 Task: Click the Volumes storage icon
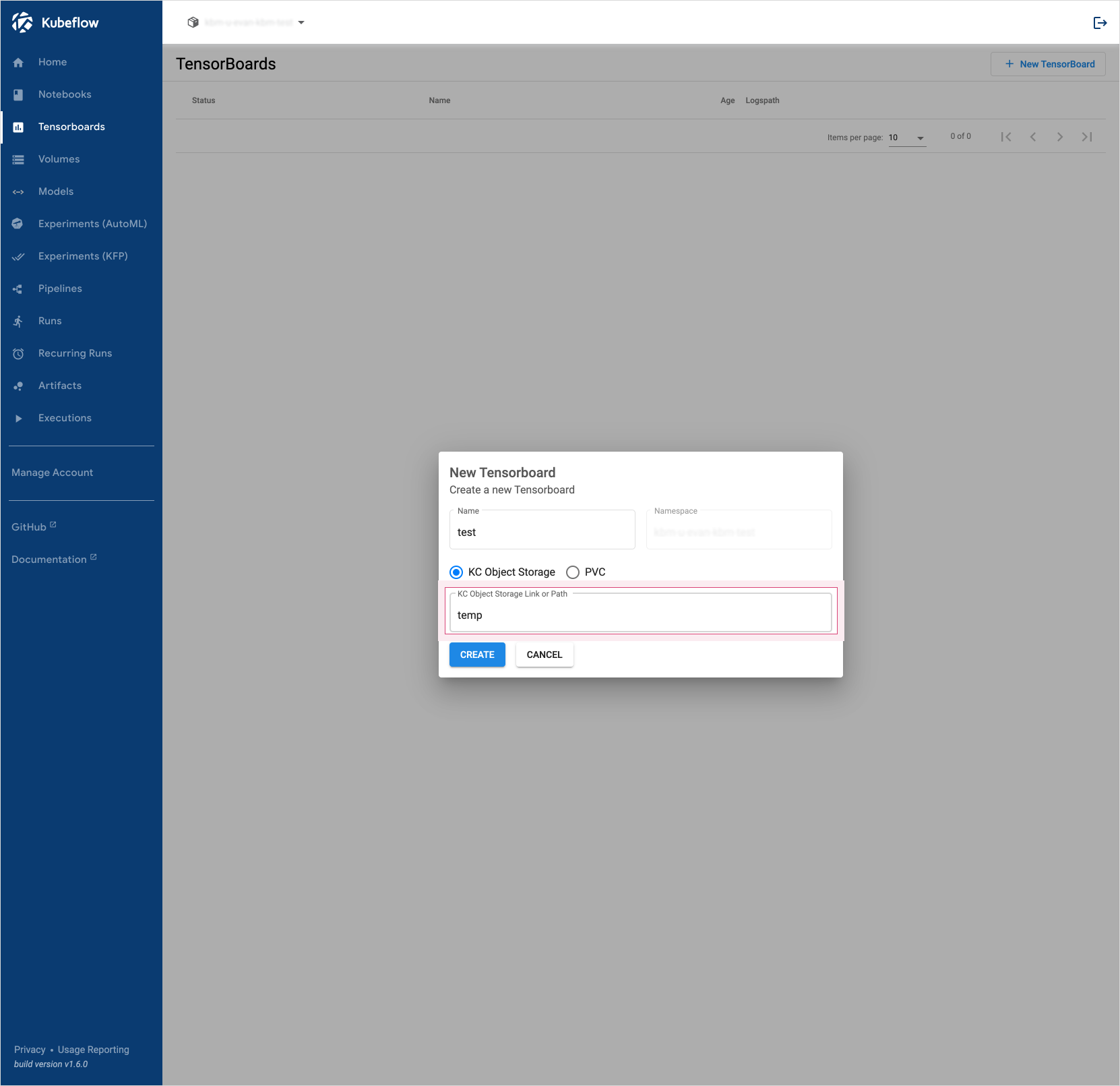(x=18, y=160)
